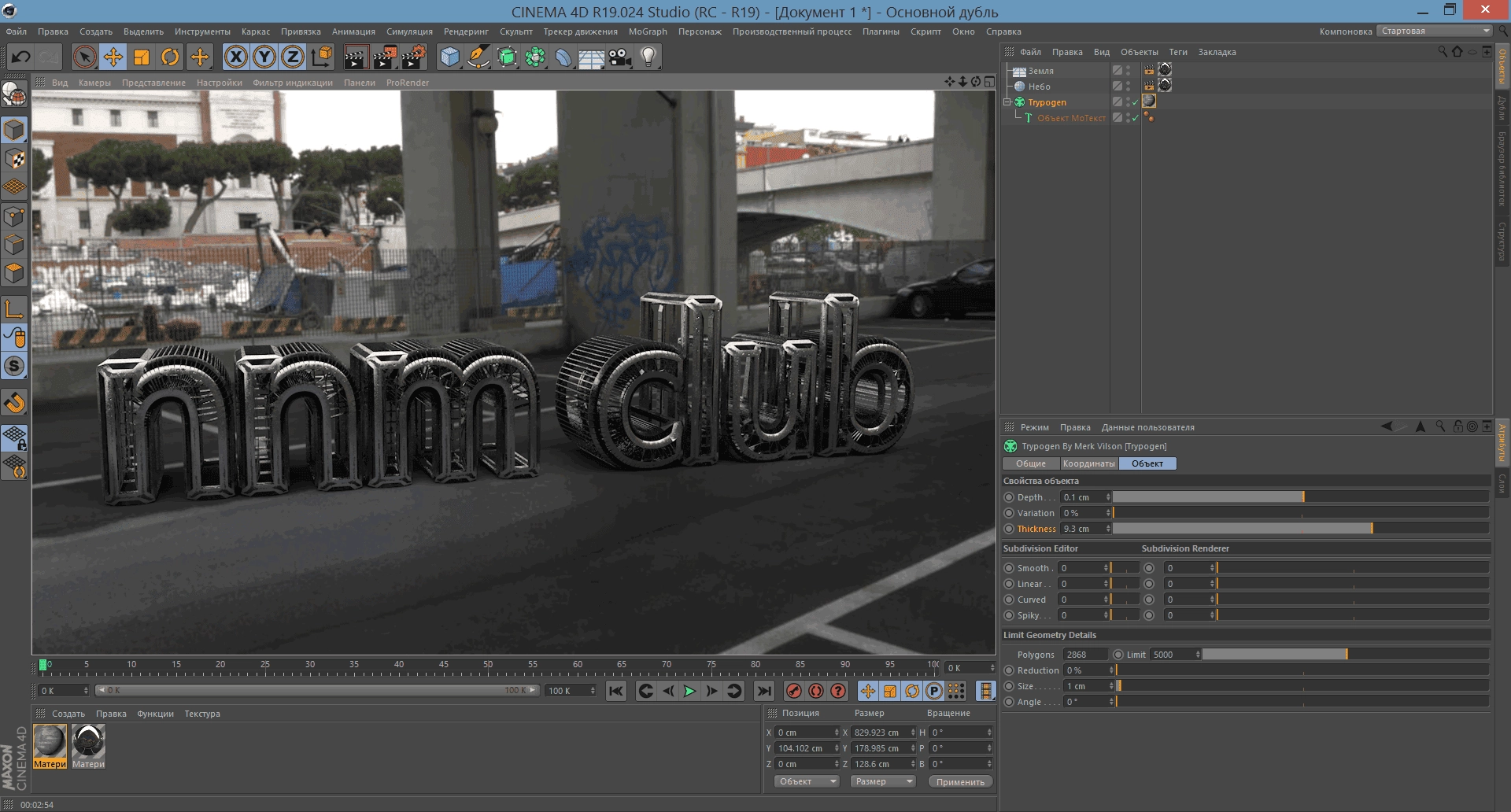This screenshot has height=812, width=1511.
Task: Toggle Небо visibility dots
Action: (1128, 87)
